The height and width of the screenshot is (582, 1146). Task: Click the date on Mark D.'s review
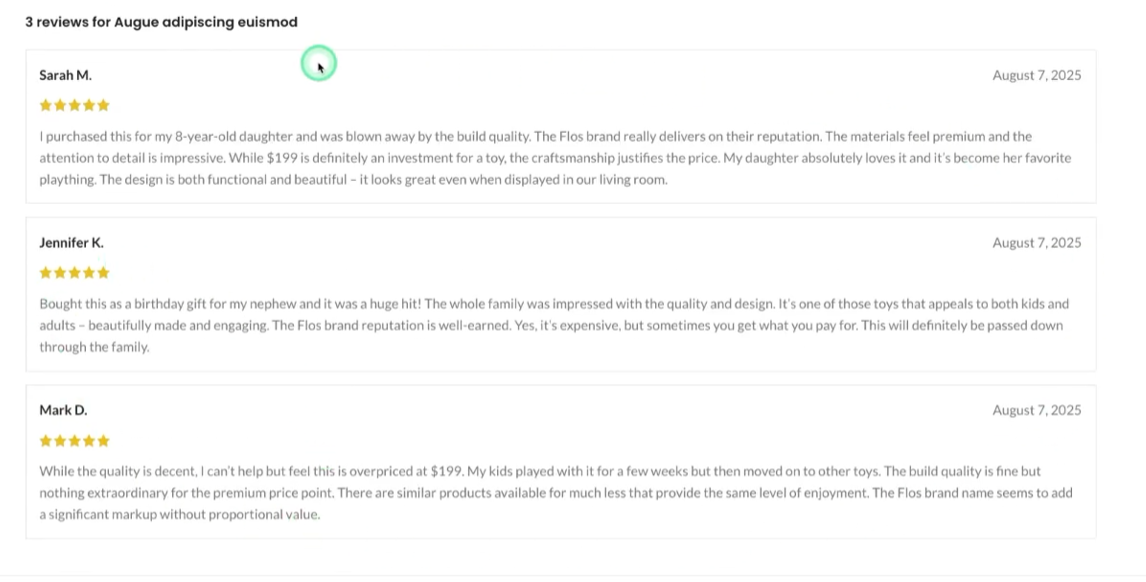pyautogui.click(x=1036, y=411)
